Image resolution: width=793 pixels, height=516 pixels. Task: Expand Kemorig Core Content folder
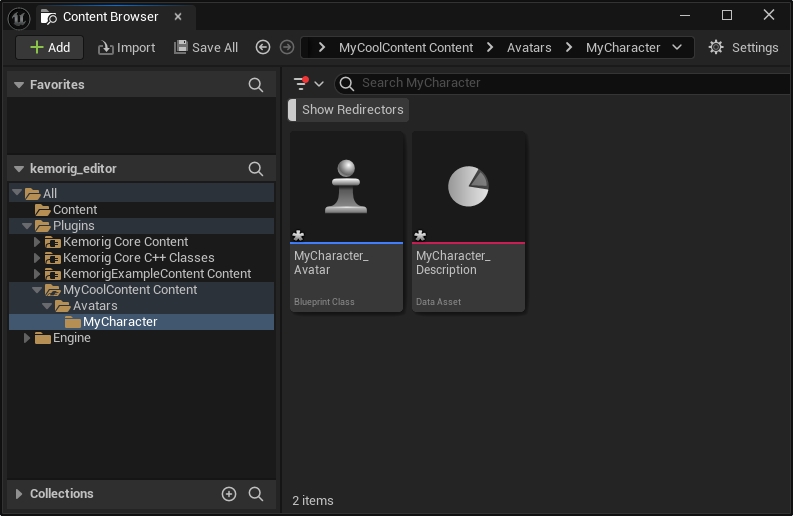(37, 242)
